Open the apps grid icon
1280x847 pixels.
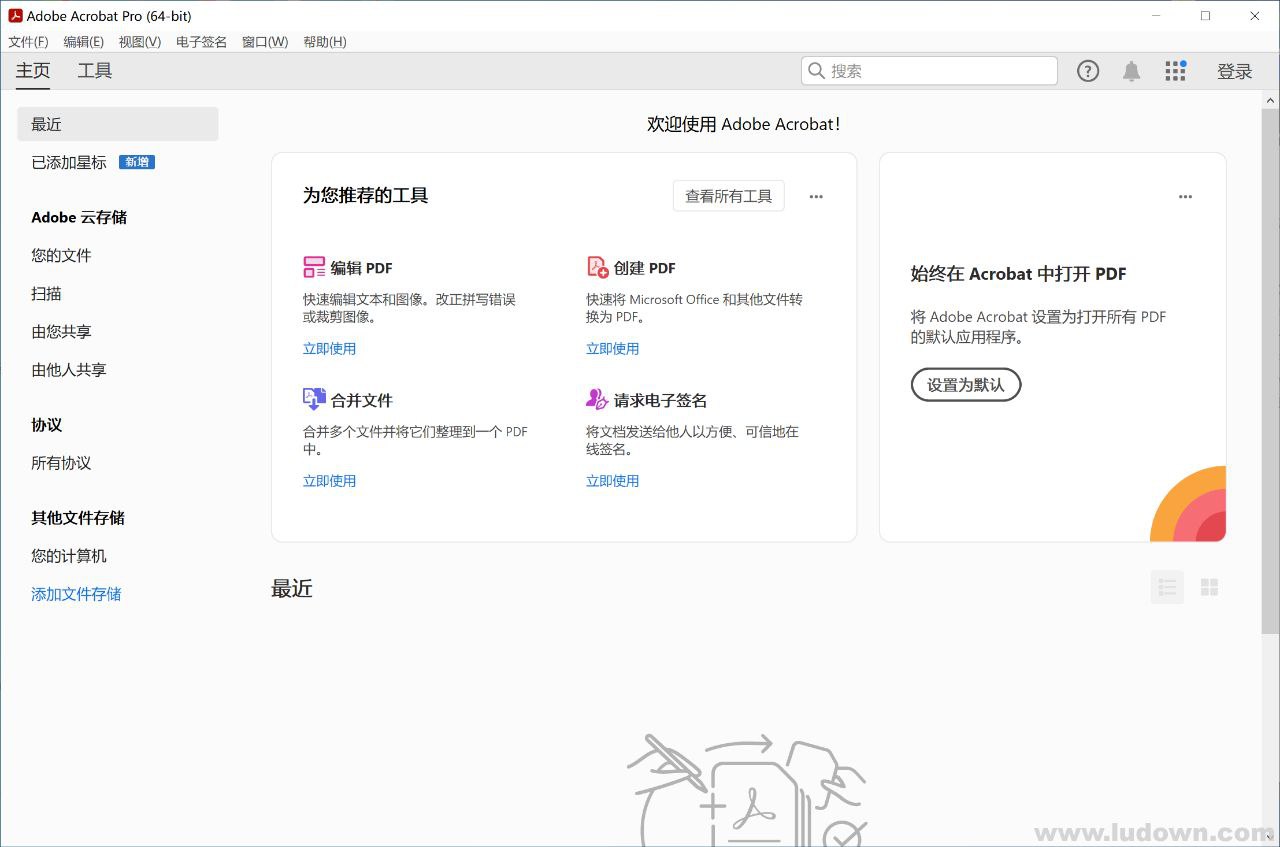point(1175,71)
